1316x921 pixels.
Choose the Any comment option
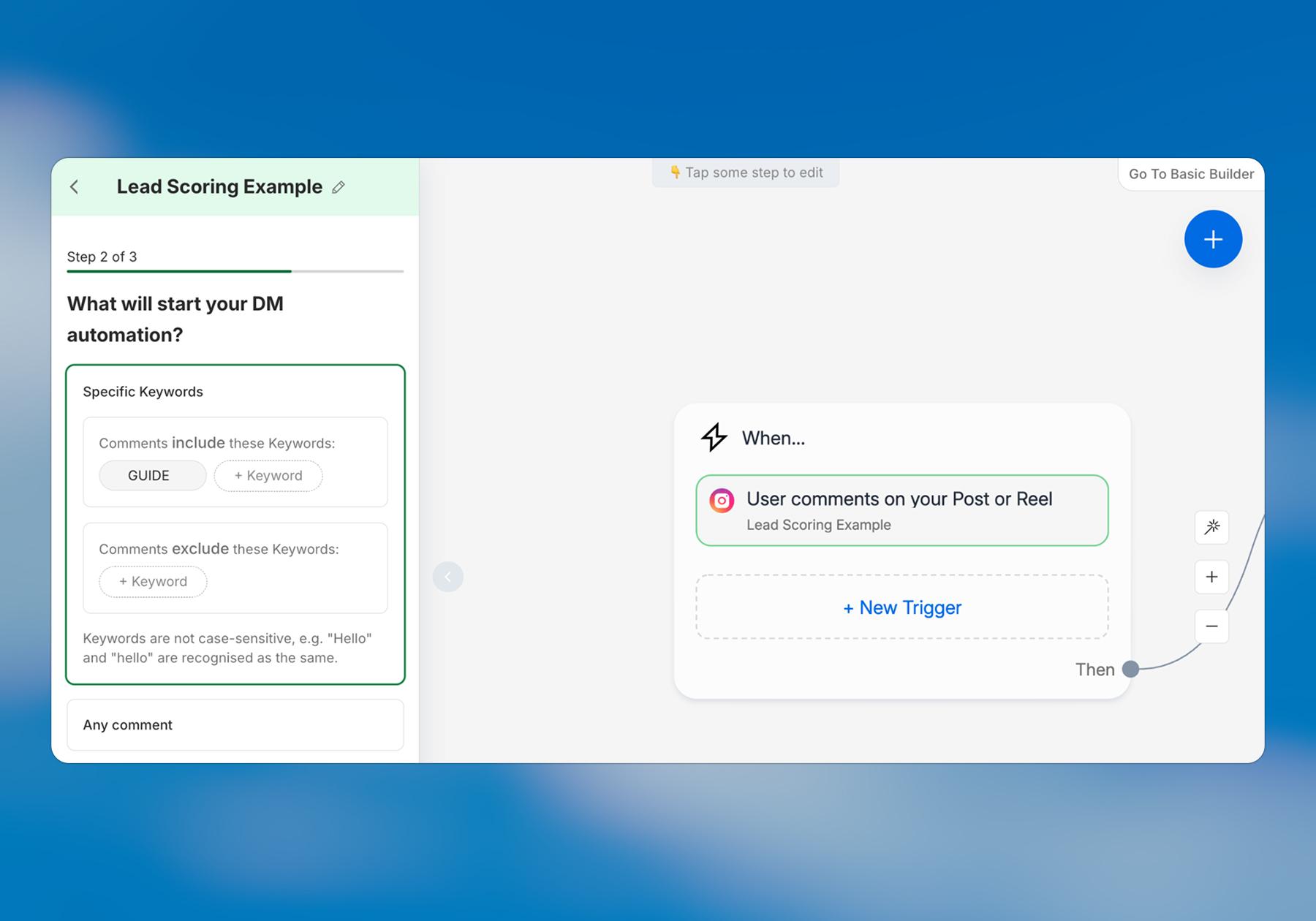point(235,724)
